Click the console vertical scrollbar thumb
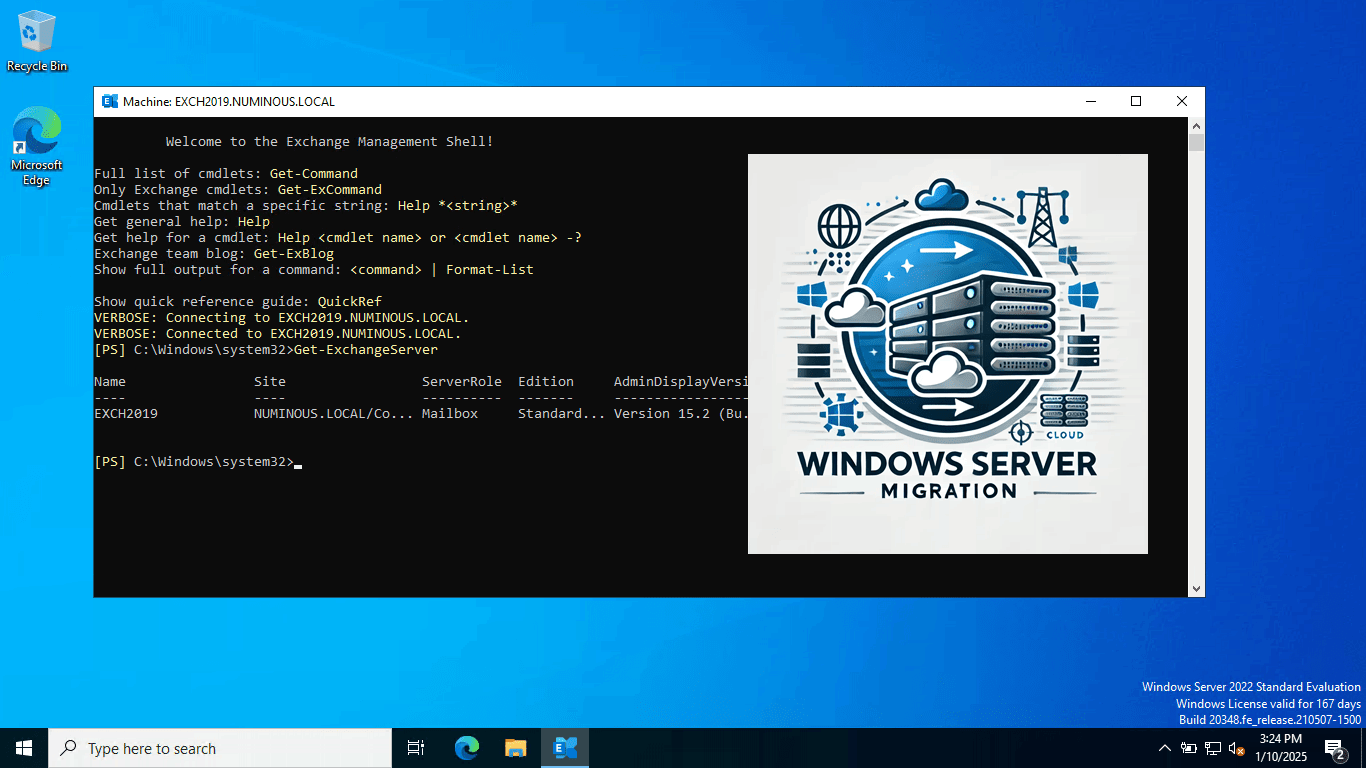This screenshot has height=768, width=1366. click(x=1196, y=142)
